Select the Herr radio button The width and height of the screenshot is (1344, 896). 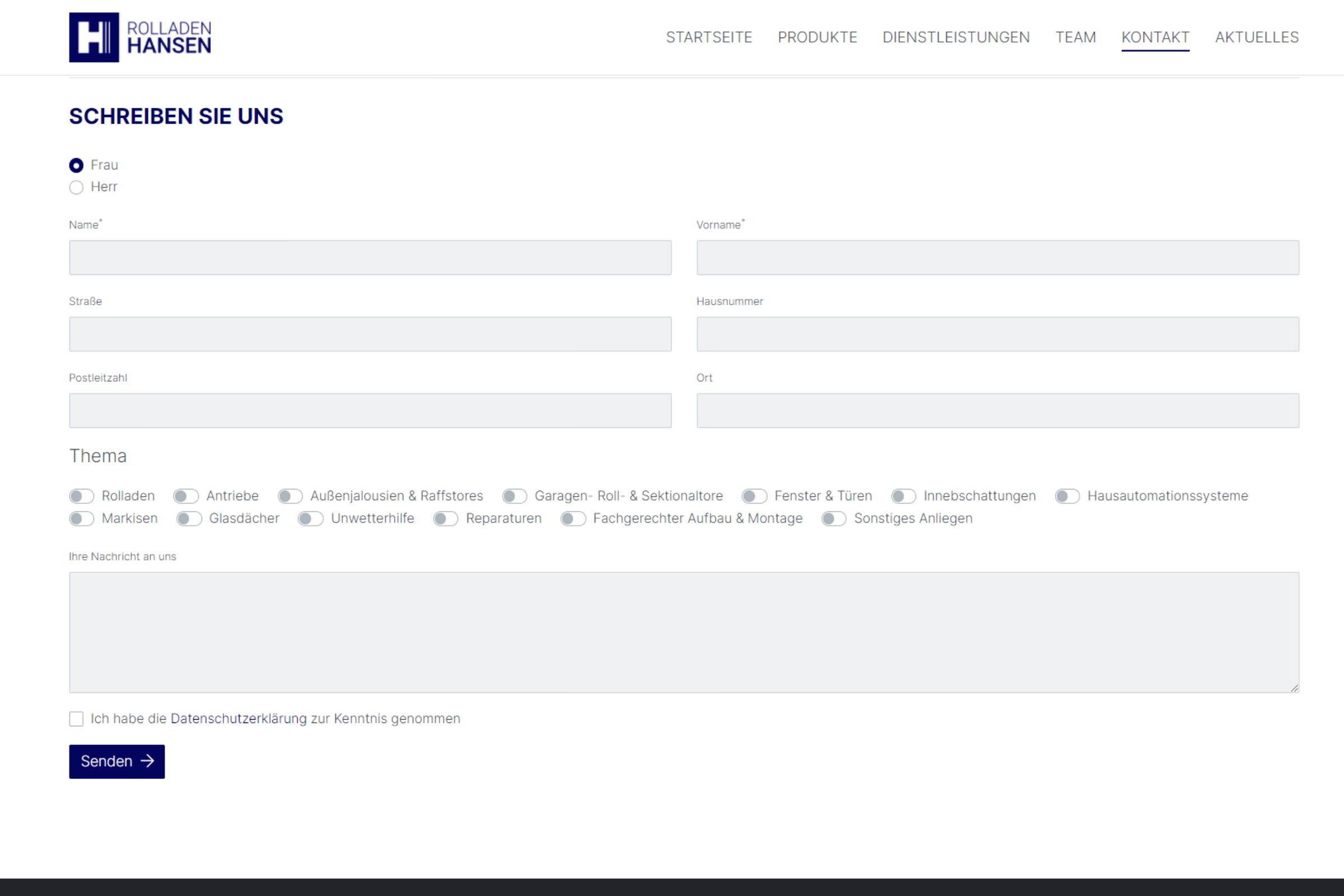[x=76, y=188]
